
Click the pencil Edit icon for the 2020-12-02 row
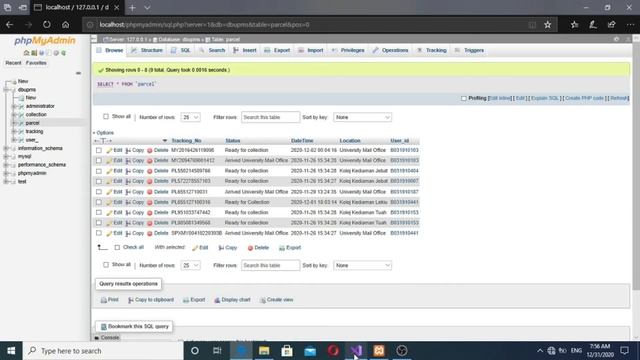click(x=109, y=151)
